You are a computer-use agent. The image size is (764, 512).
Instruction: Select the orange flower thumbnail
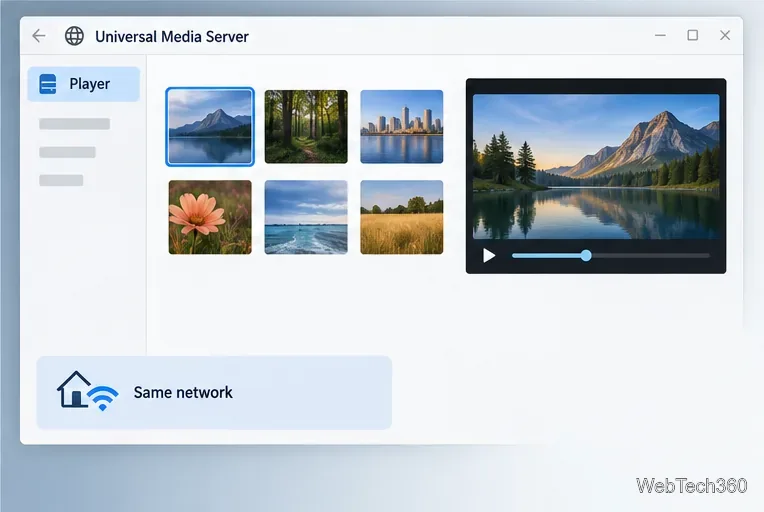pyautogui.click(x=210, y=217)
